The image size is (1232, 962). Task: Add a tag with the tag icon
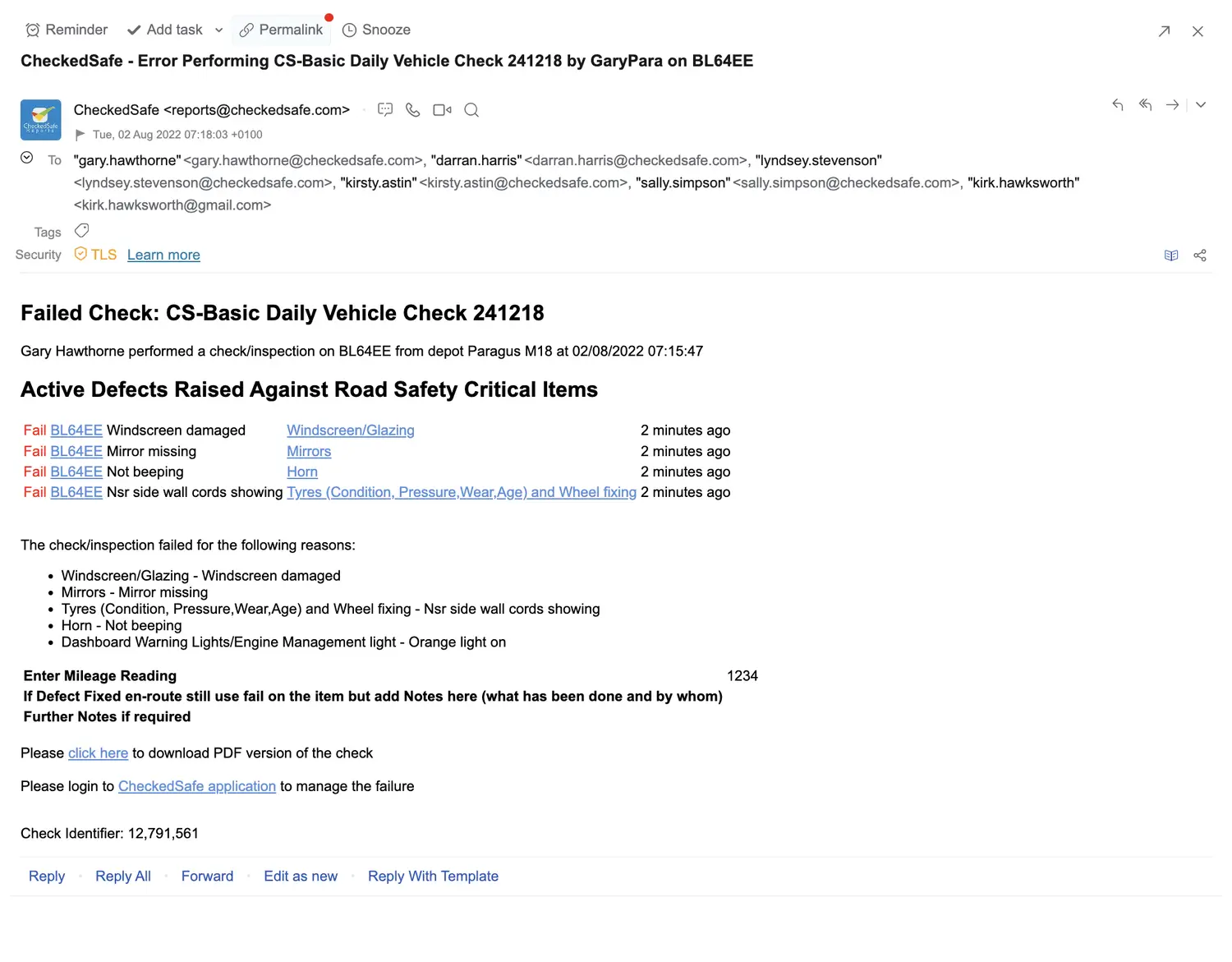(x=82, y=231)
